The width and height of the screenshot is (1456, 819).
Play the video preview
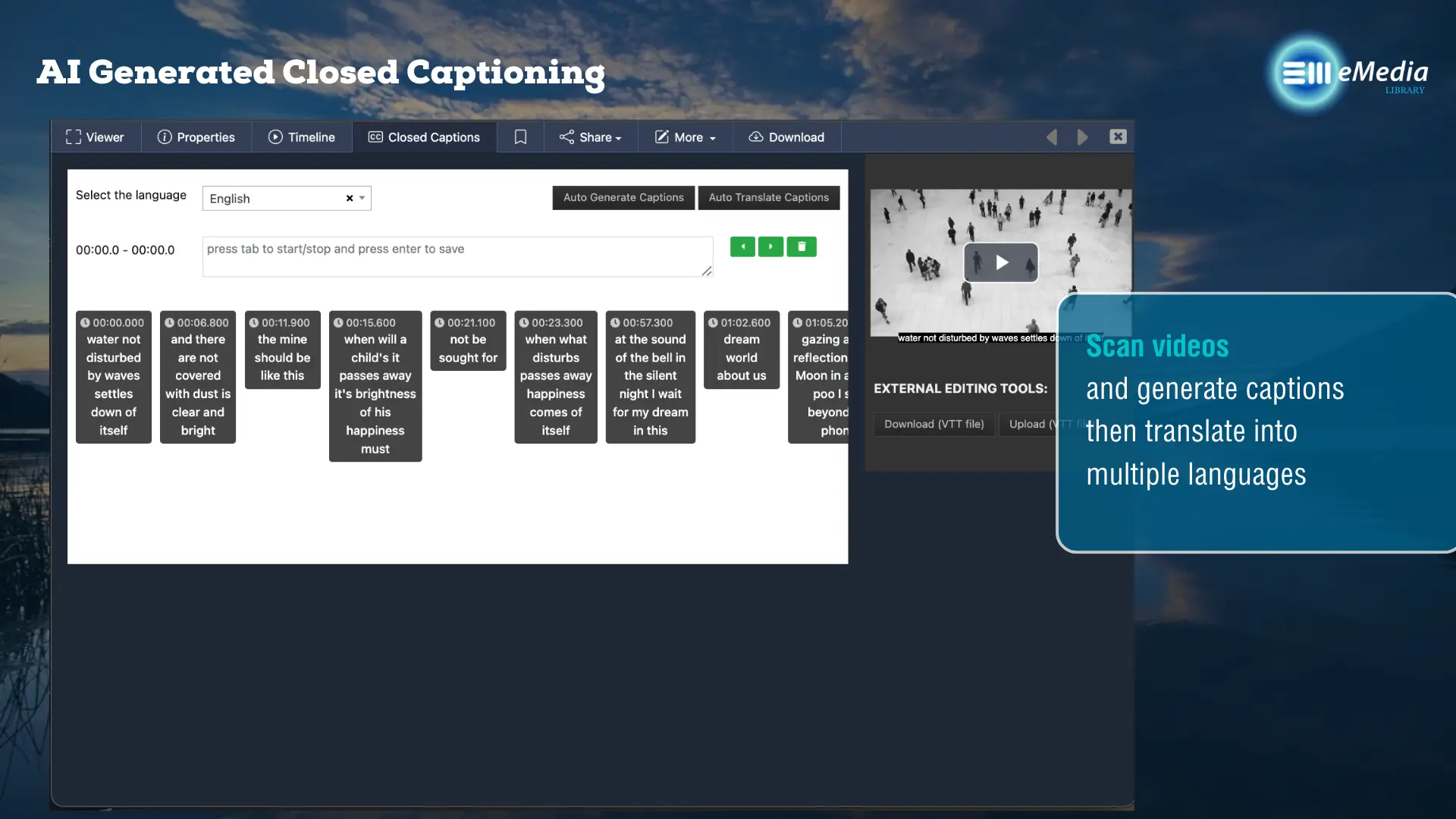1001,262
